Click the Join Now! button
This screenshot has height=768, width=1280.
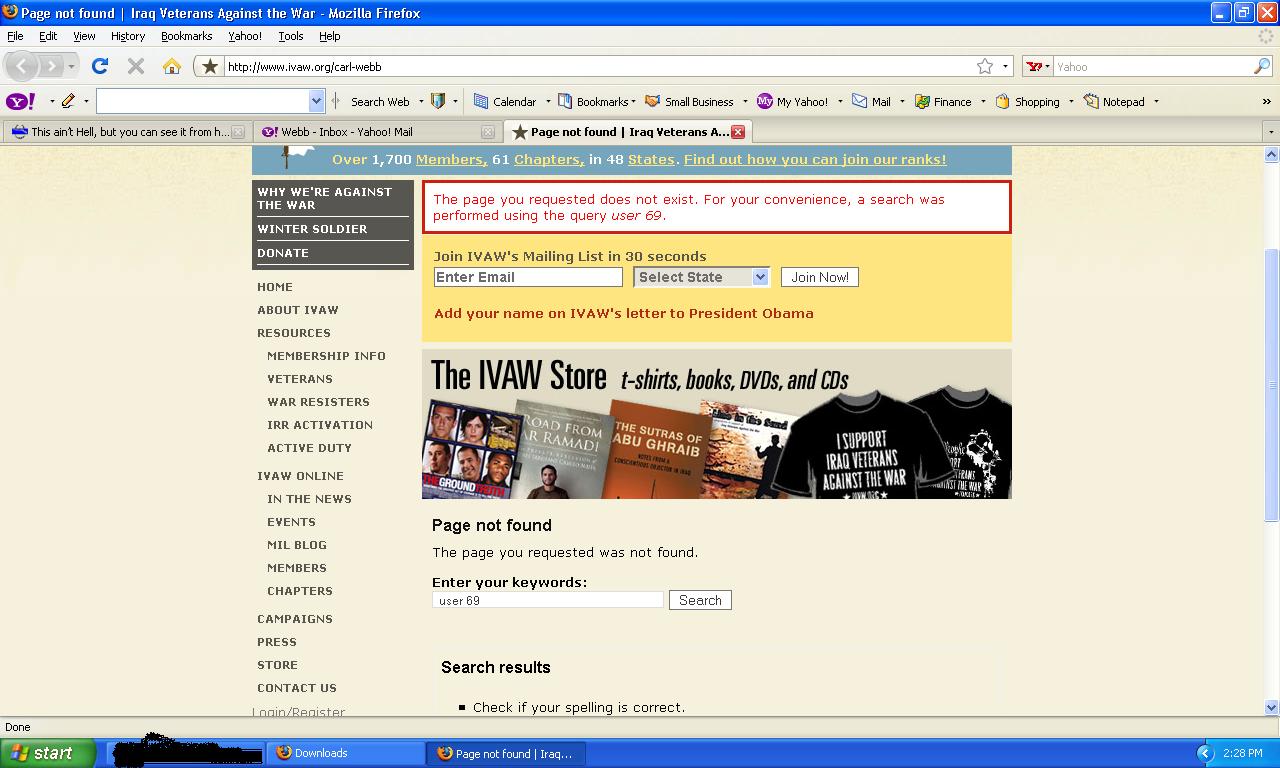819,277
